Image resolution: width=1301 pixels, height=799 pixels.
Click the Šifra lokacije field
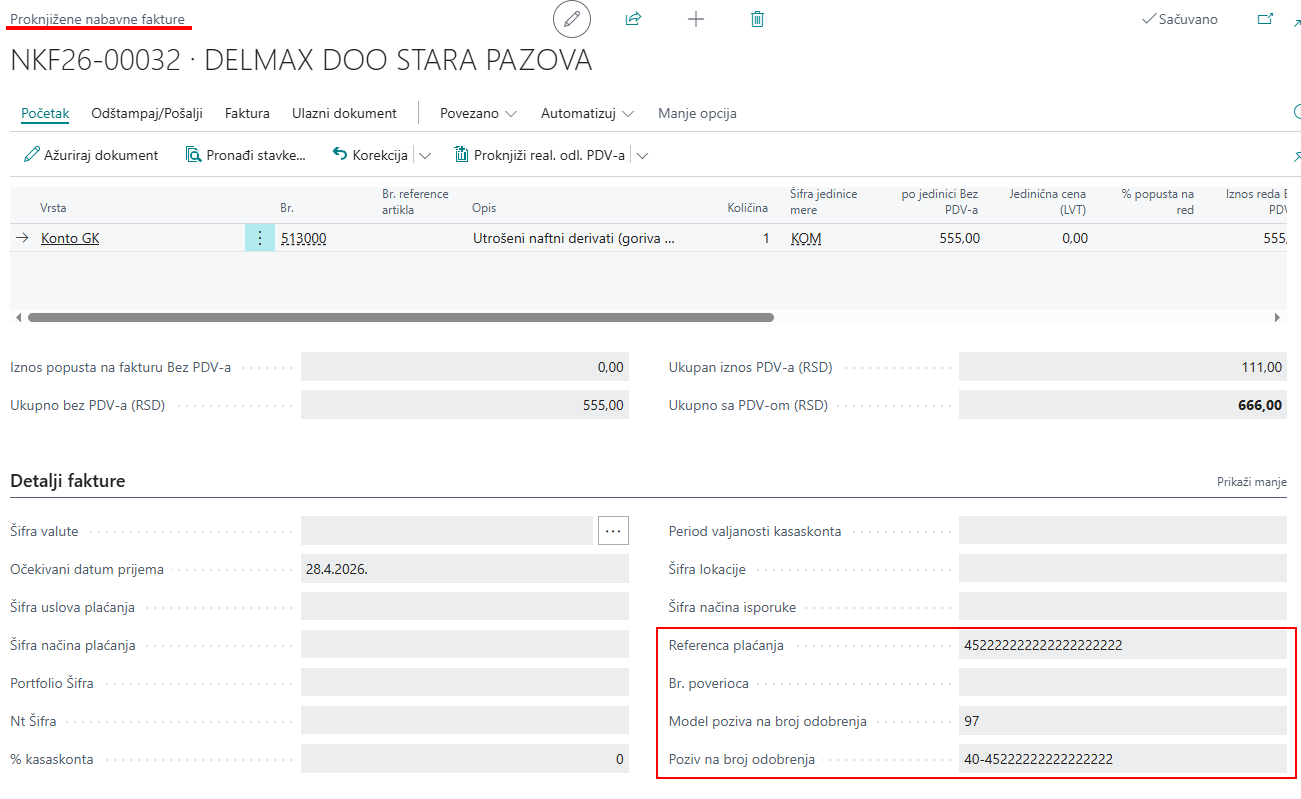[1123, 569]
